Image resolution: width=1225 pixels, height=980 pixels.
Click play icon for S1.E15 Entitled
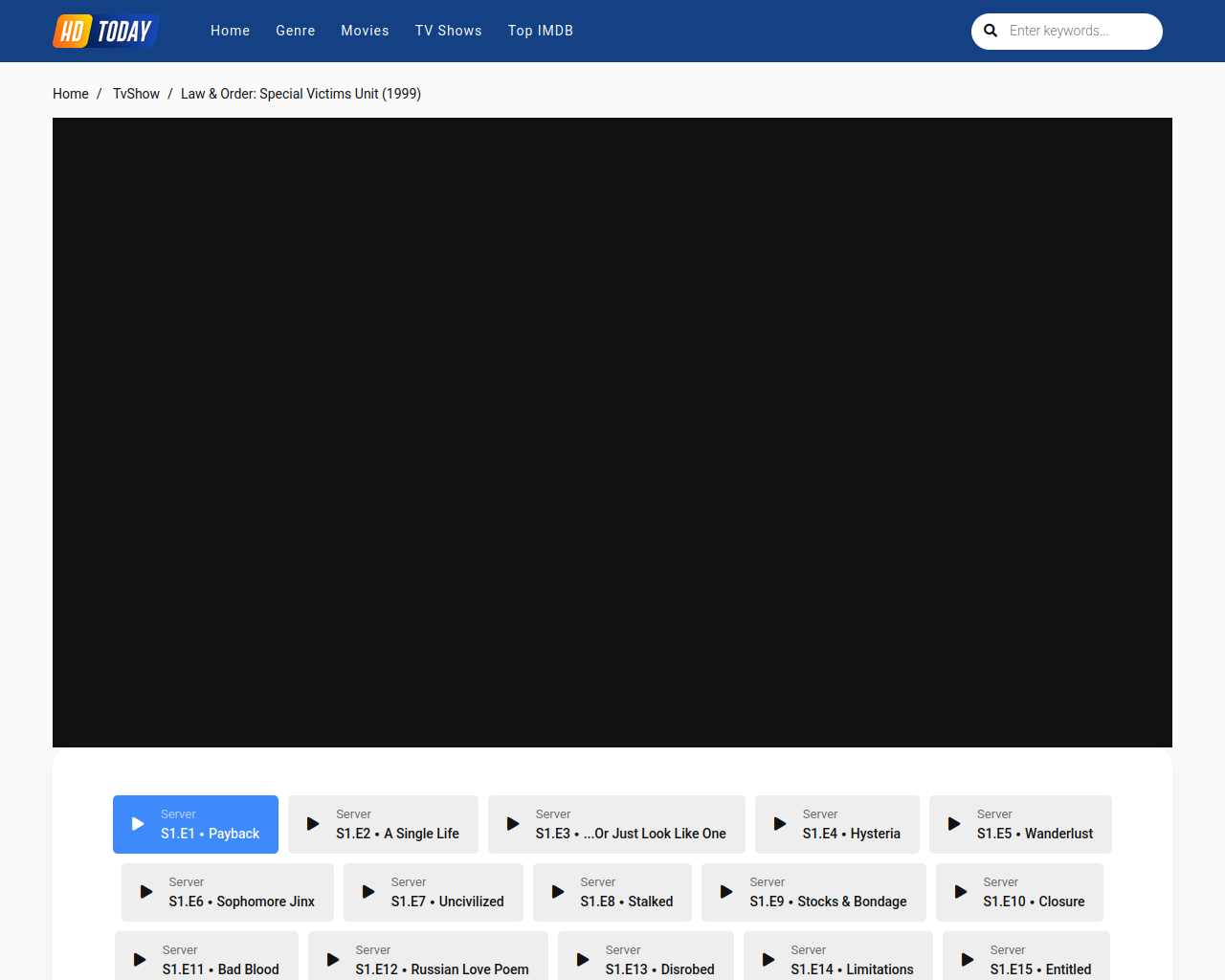968,960
